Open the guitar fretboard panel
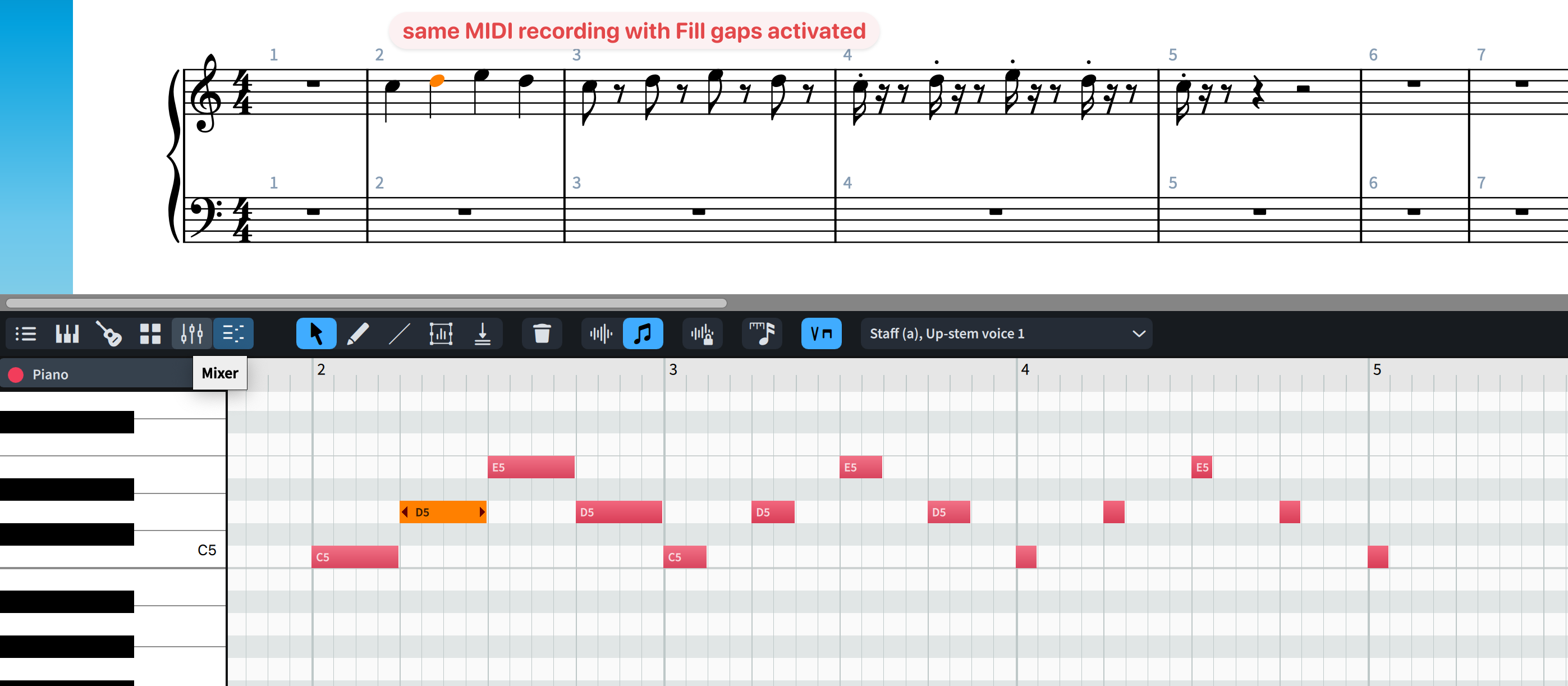1568x686 pixels. coord(108,333)
